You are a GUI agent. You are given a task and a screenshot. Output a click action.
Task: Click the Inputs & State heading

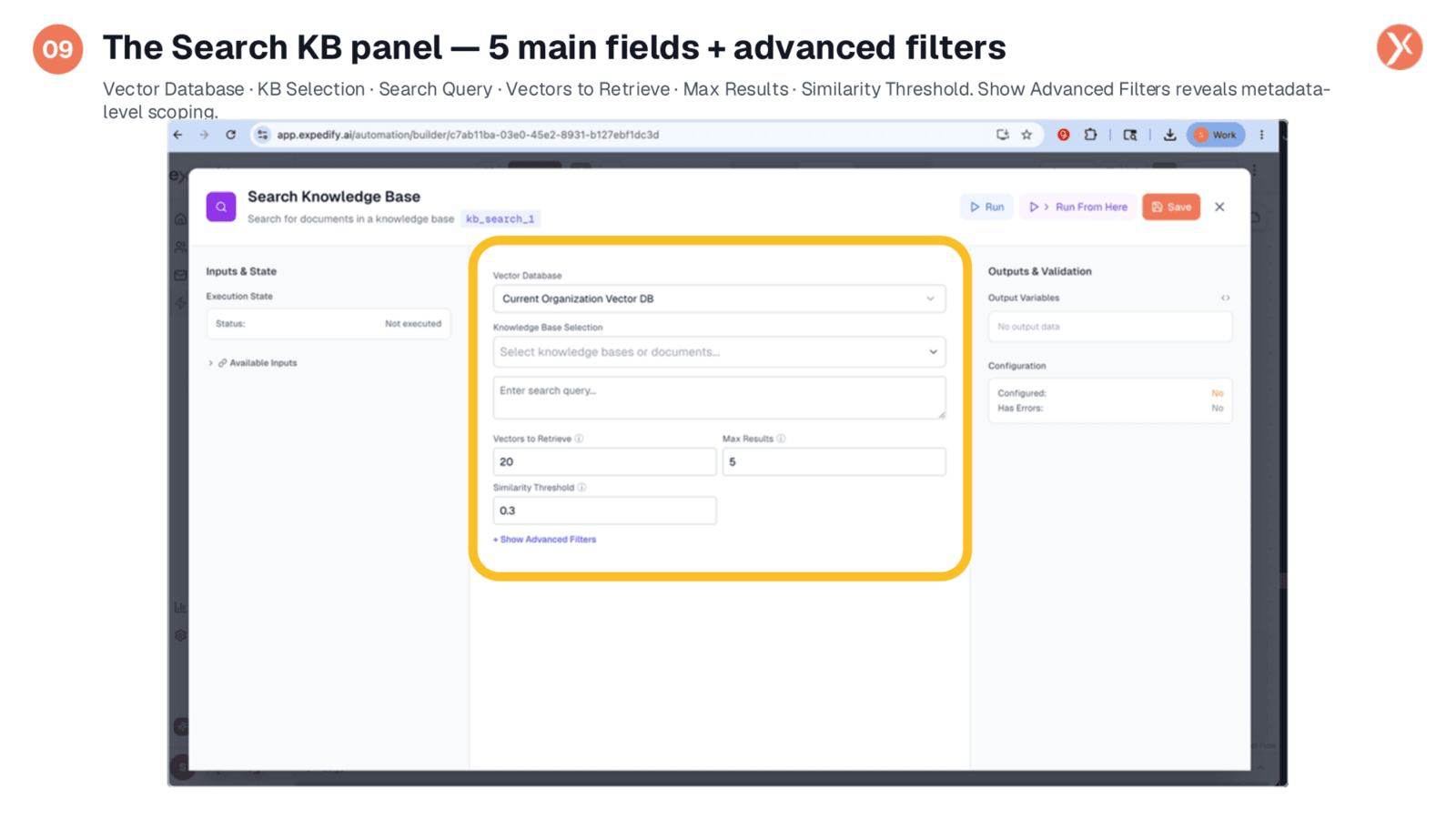[241, 271]
